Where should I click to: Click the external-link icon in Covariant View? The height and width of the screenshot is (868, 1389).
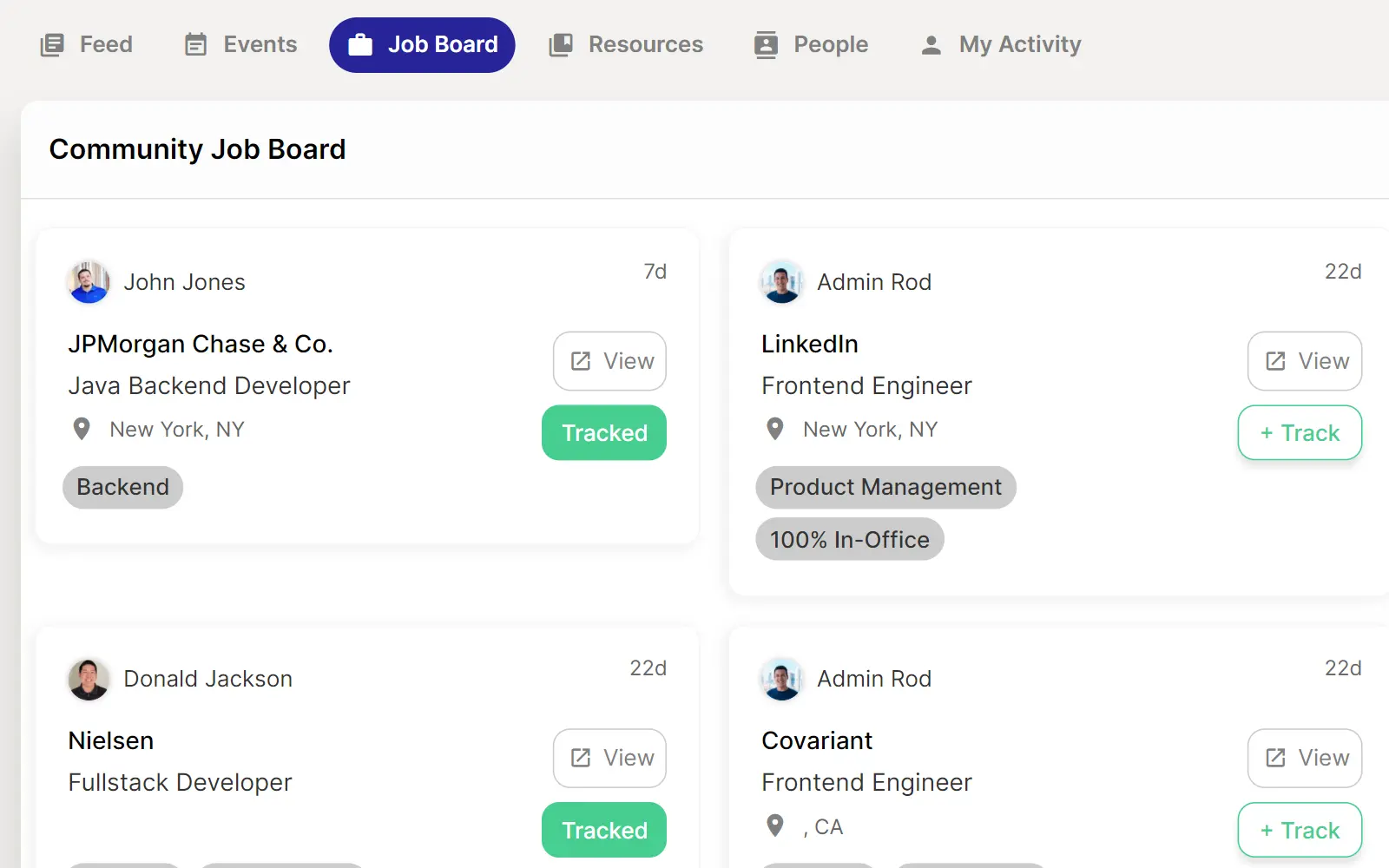tap(1275, 758)
